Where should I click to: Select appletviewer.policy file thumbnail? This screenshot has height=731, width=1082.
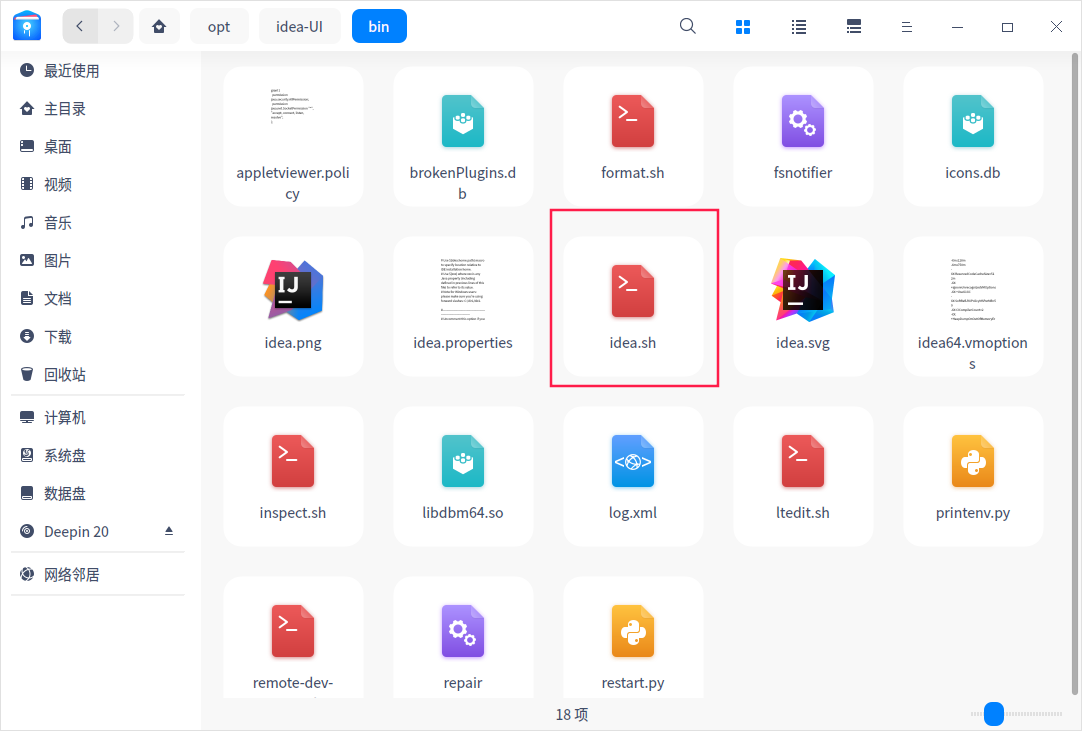pyautogui.click(x=293, y=106)
